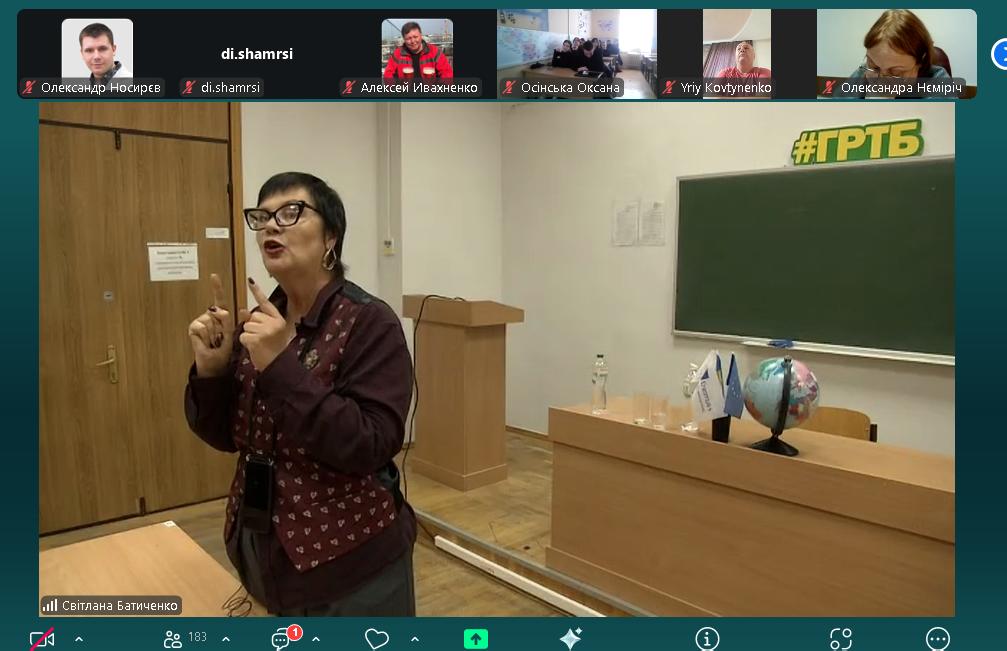Select Осінська Оксана video thumbnail
Screen dimensions: 1007x651
577,53
